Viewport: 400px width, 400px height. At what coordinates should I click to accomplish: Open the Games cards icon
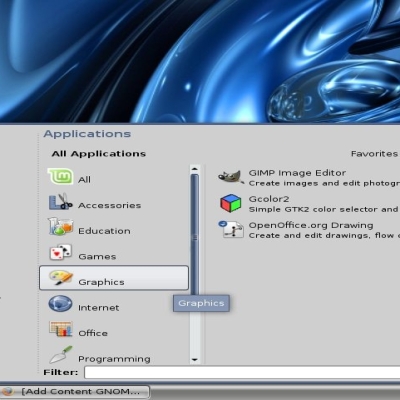coord(60,252)
